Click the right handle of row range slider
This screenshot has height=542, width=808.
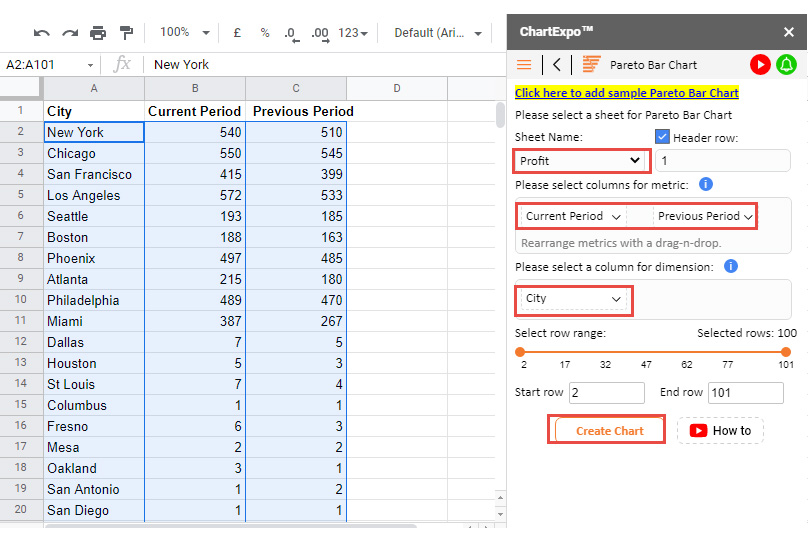[x=785, y=352]
